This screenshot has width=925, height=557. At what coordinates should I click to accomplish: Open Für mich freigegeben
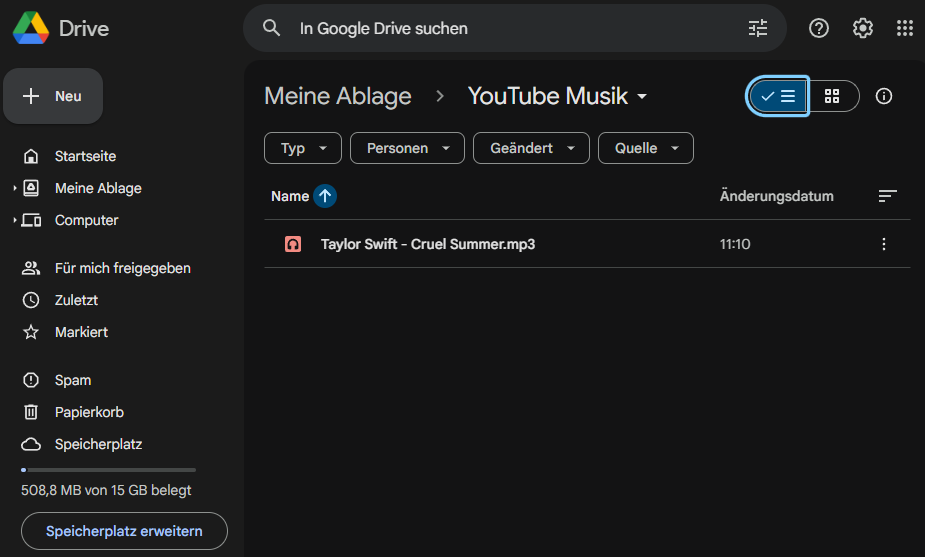[122, 268]
